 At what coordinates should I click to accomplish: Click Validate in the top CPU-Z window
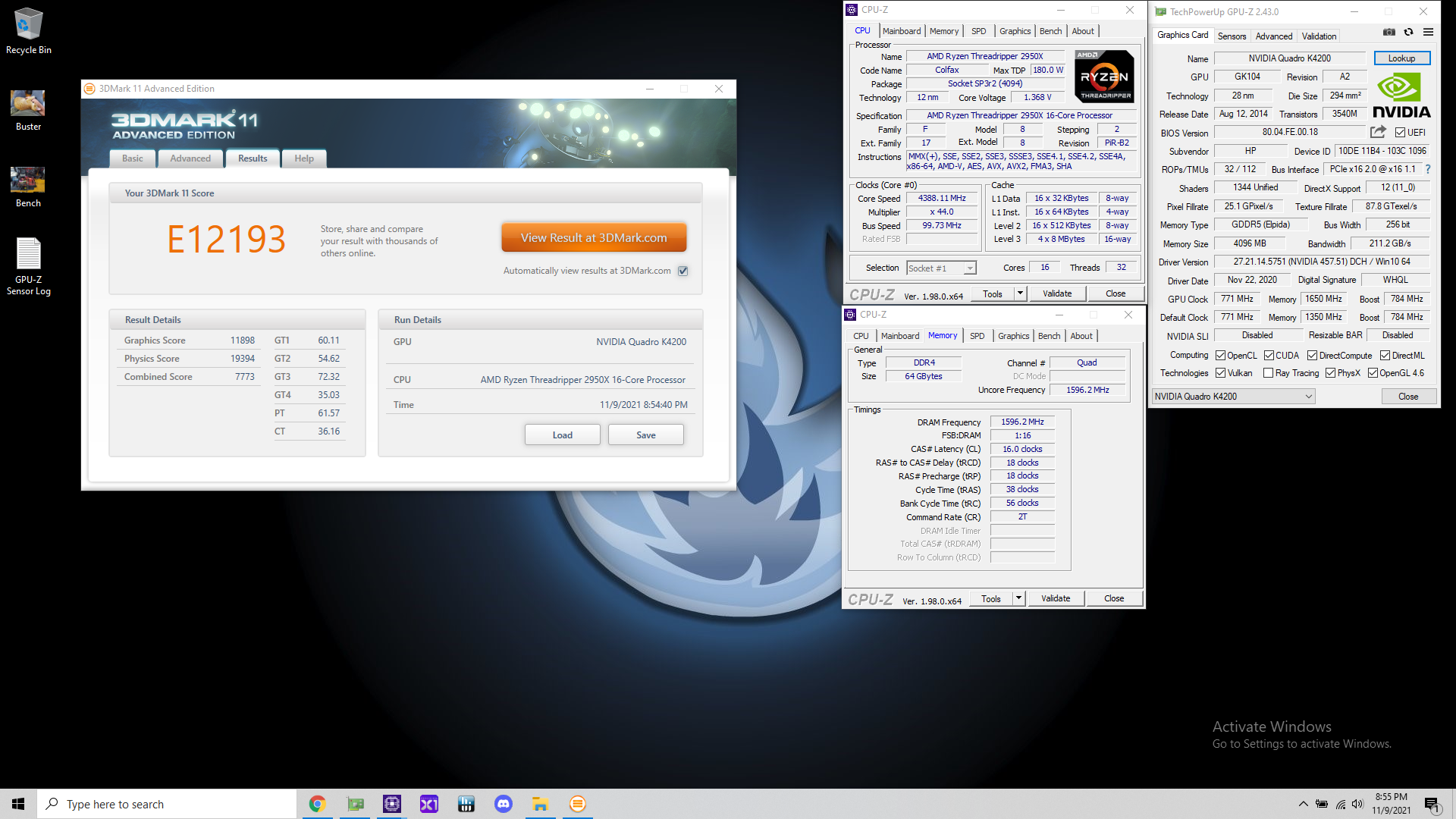click(x=1057, y=293)
